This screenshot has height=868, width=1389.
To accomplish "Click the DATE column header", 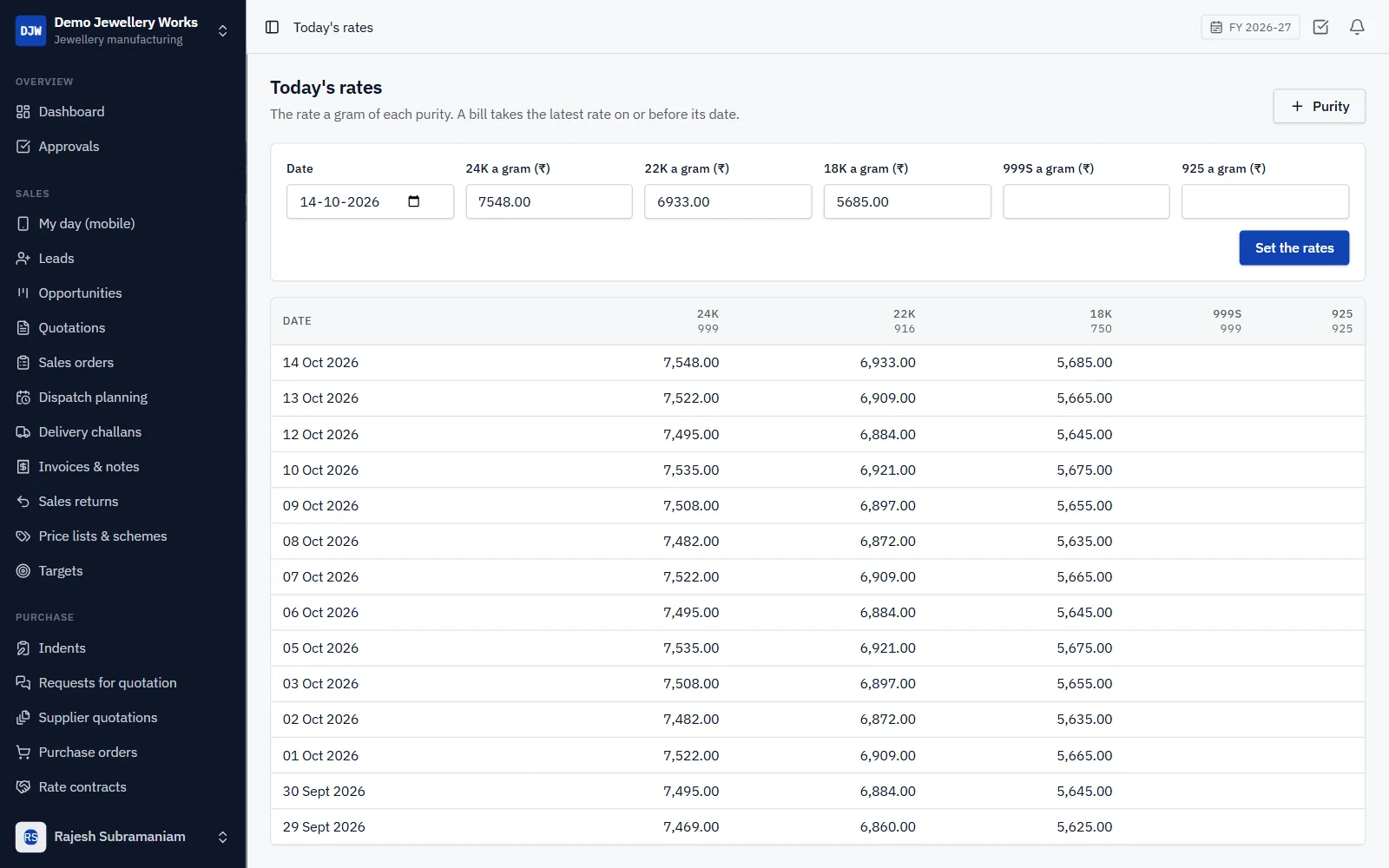I will [297, 321].
